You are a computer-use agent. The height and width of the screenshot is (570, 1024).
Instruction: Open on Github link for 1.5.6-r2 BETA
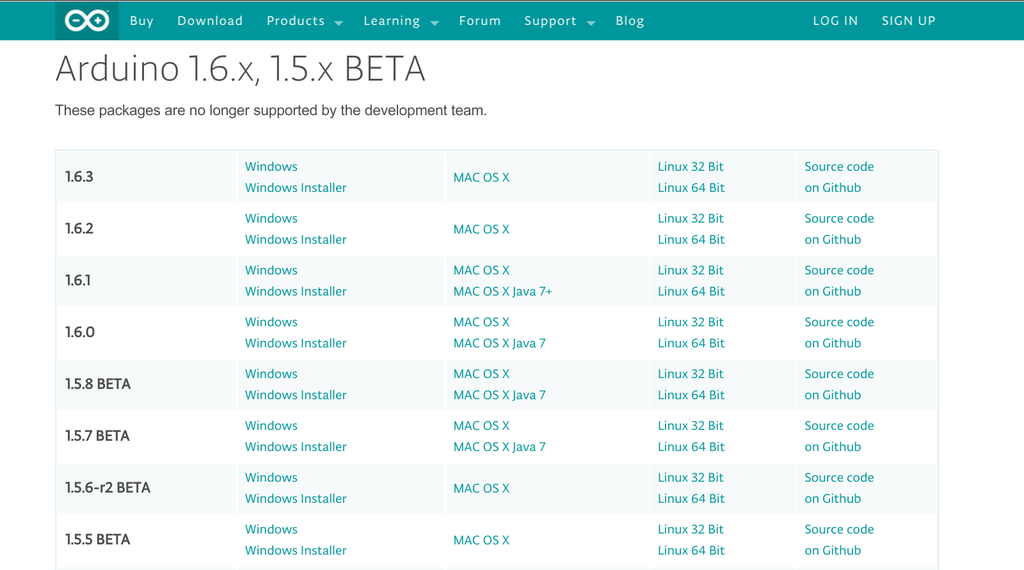[833, 498]
